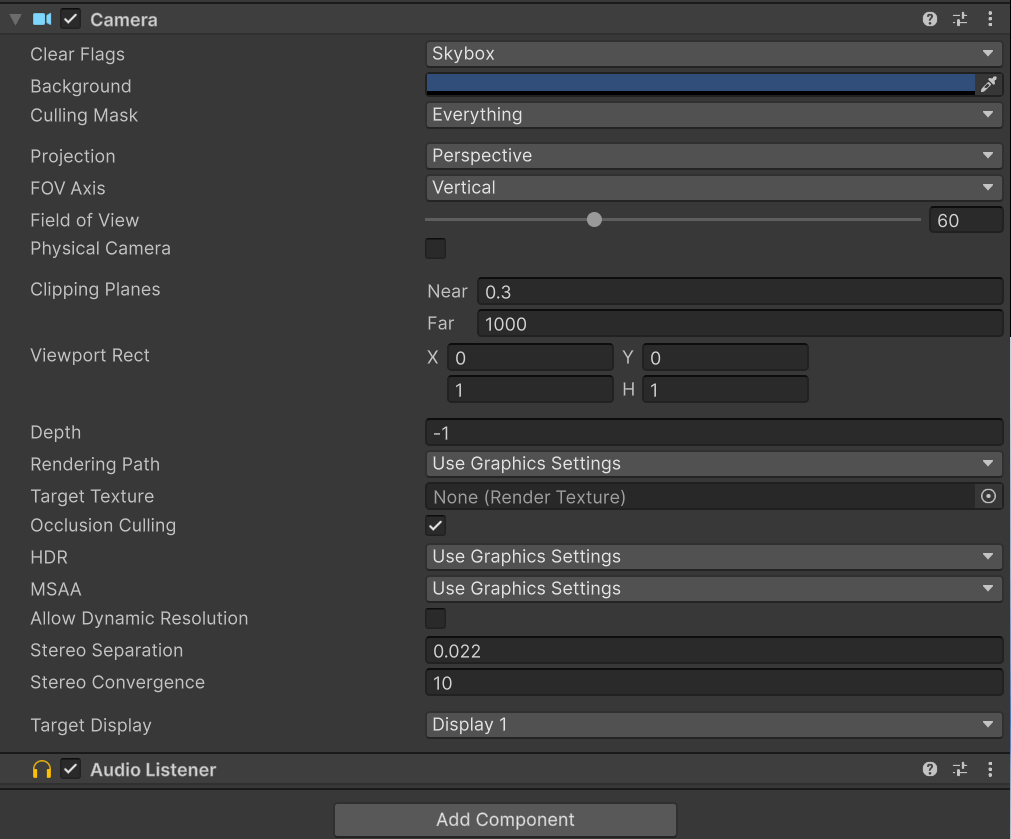Collapse the Camera component foldout arrow

tap(15, 19)
